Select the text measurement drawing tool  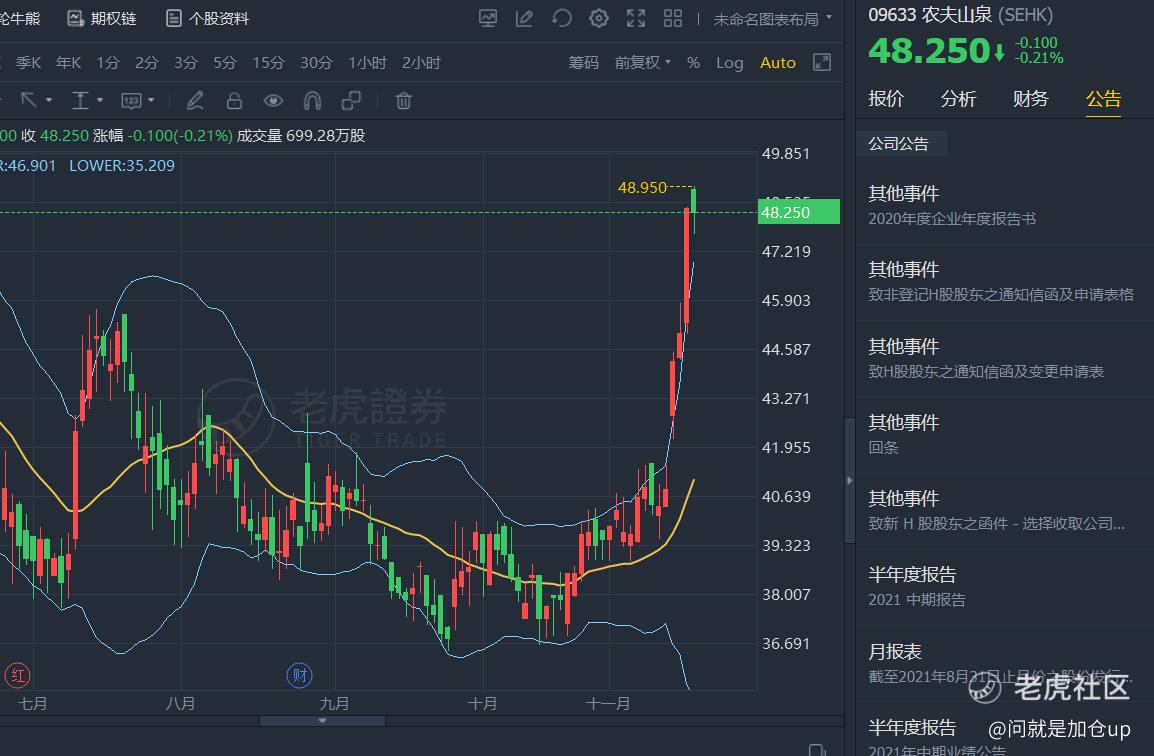[80, 101]
